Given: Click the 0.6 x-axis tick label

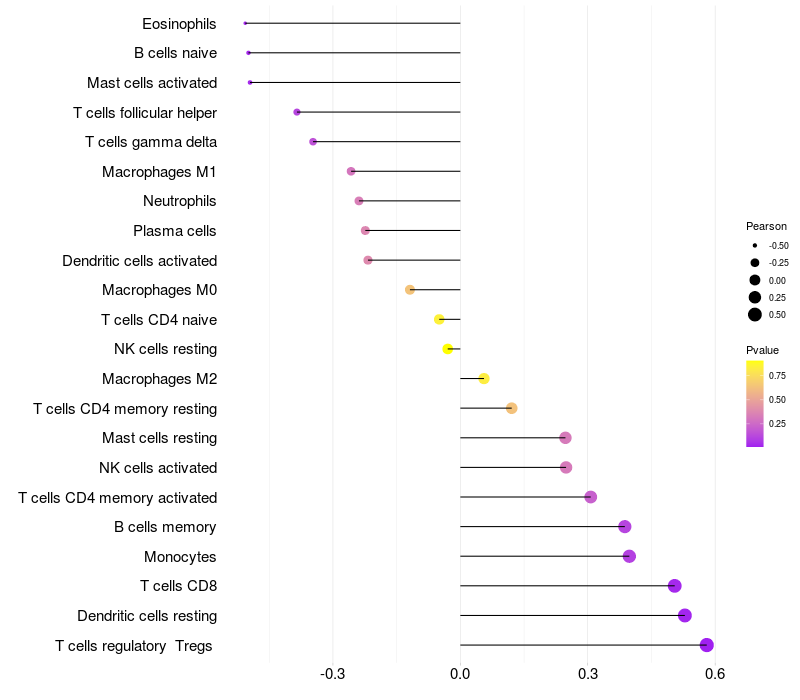Looking at the screenshot, I should click(x=715, y=674).
